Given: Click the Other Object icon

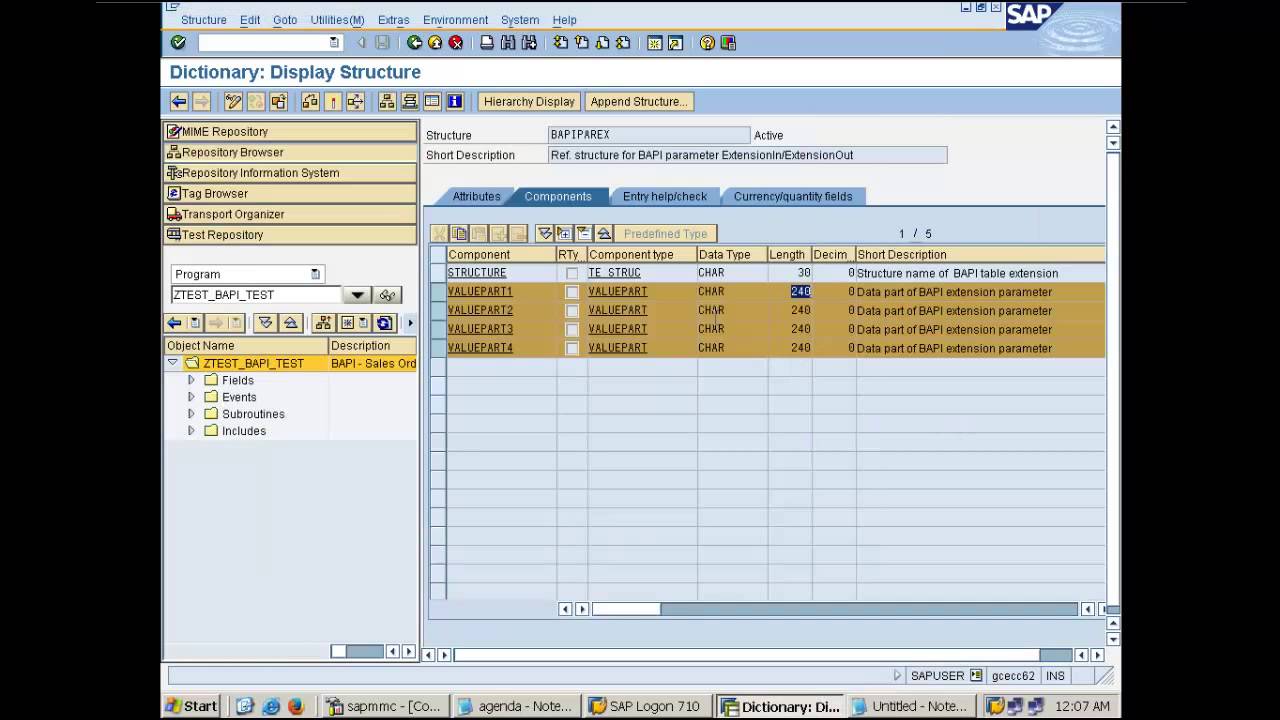Looking at the screenshot, I should coord(279,101).
